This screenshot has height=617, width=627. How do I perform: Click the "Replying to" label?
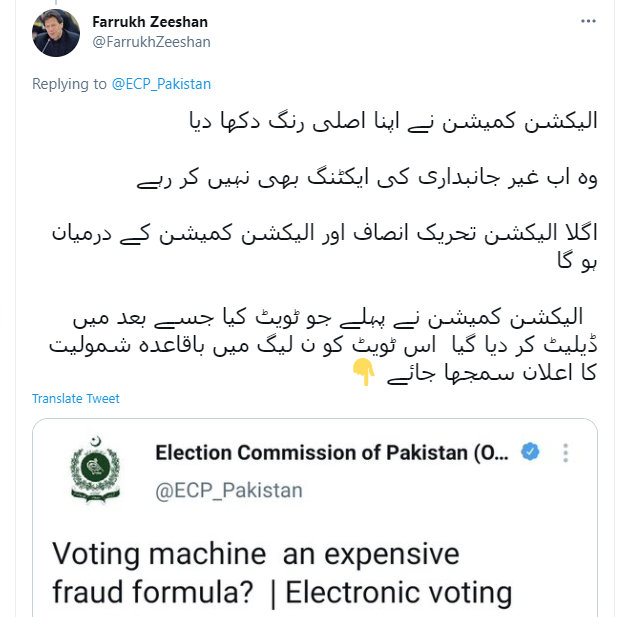pos(68,84)
